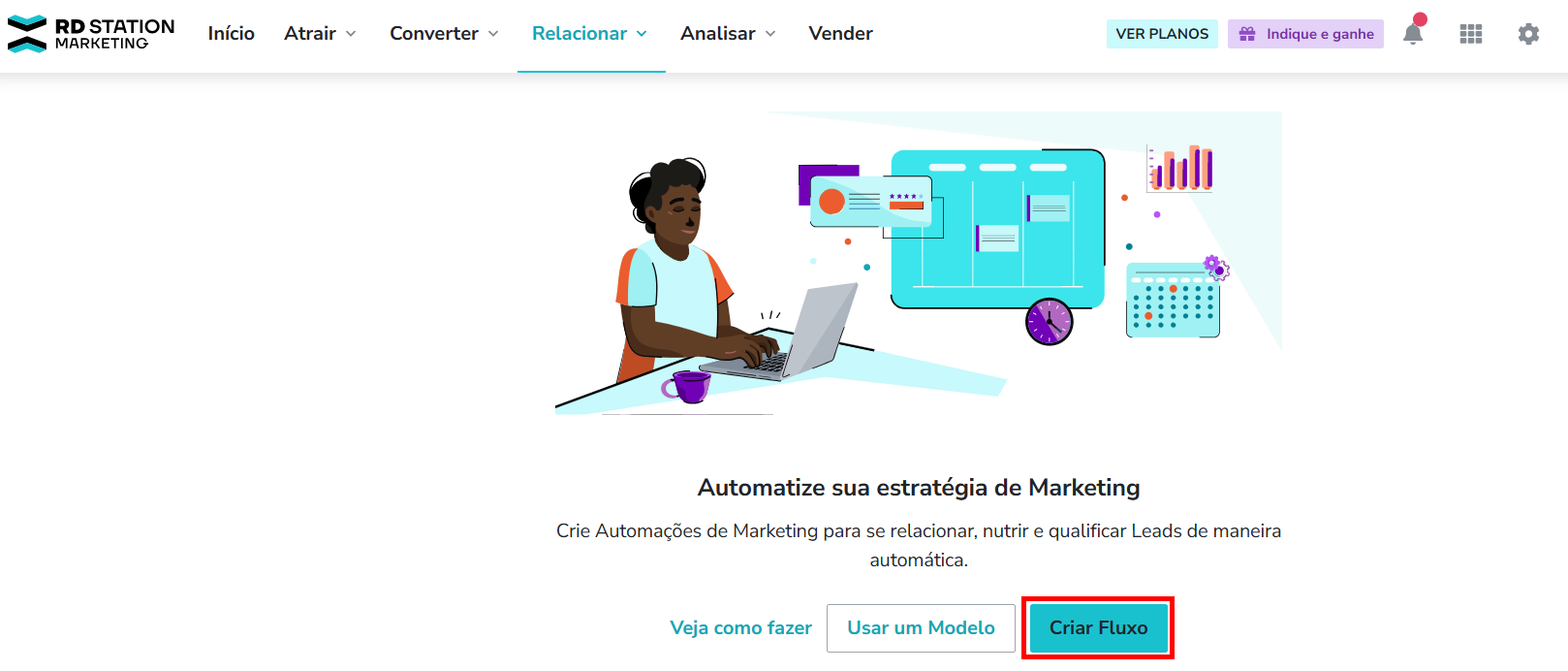Viewport: 1568px width, 671px height.
Task: Open the Veja como fazer link
Action: click(x=741, y=628)
